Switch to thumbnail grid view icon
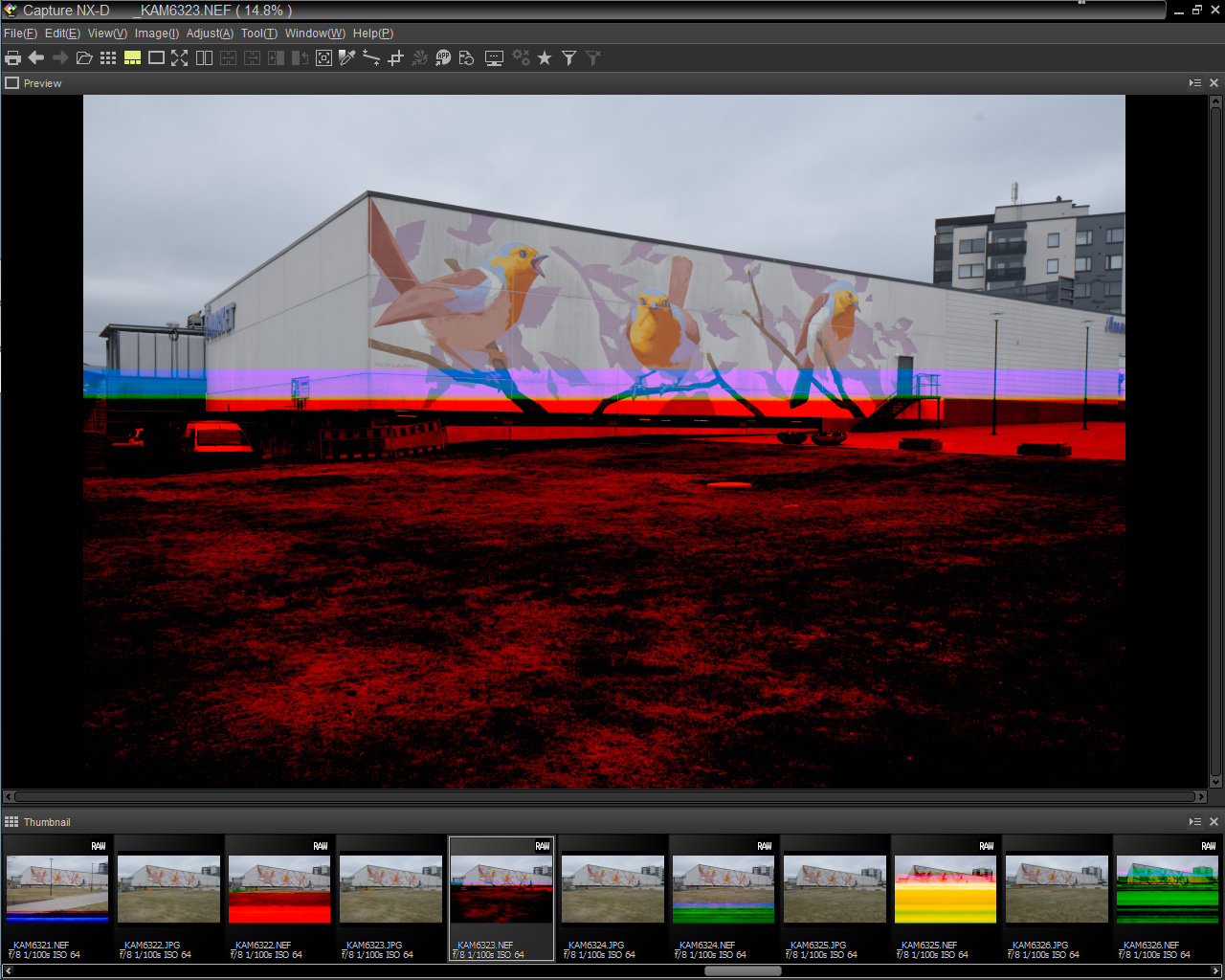 [x=108, y=58]
